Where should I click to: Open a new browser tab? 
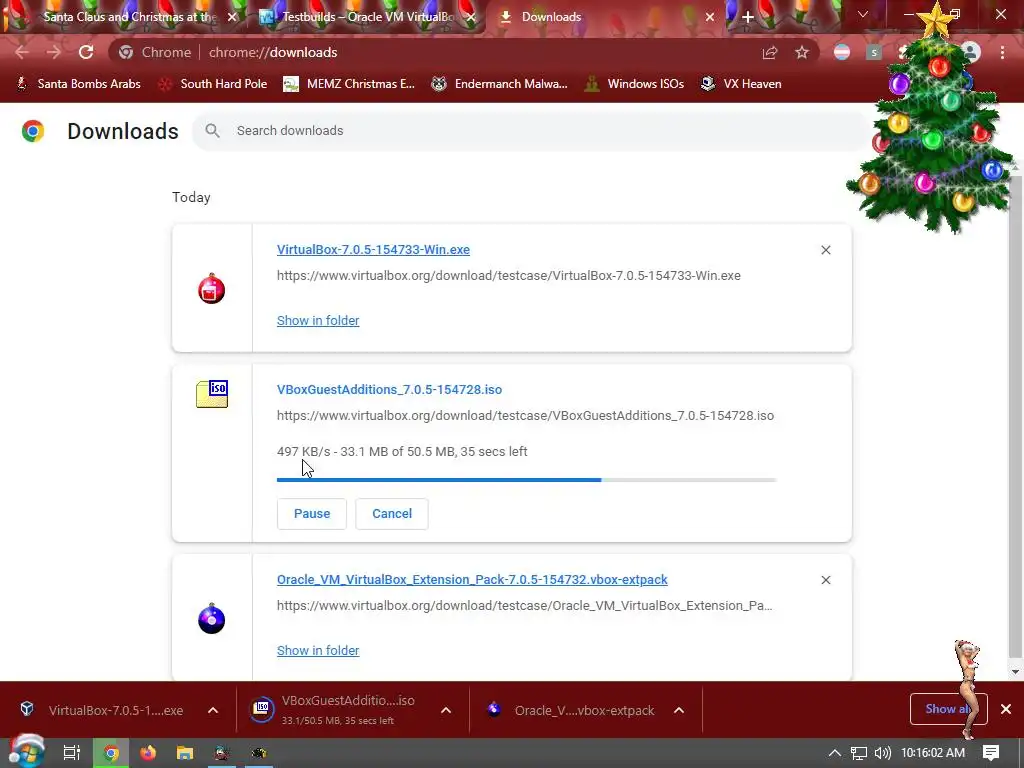tap(748, 17)
